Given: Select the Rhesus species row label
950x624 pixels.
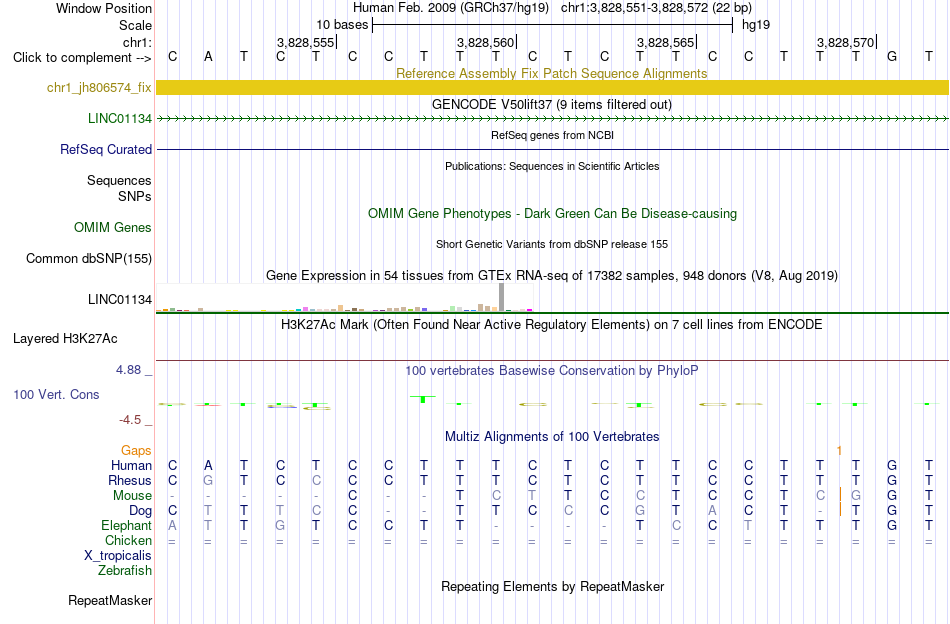Looking at the screenshot, I should [x=130, y=480].
